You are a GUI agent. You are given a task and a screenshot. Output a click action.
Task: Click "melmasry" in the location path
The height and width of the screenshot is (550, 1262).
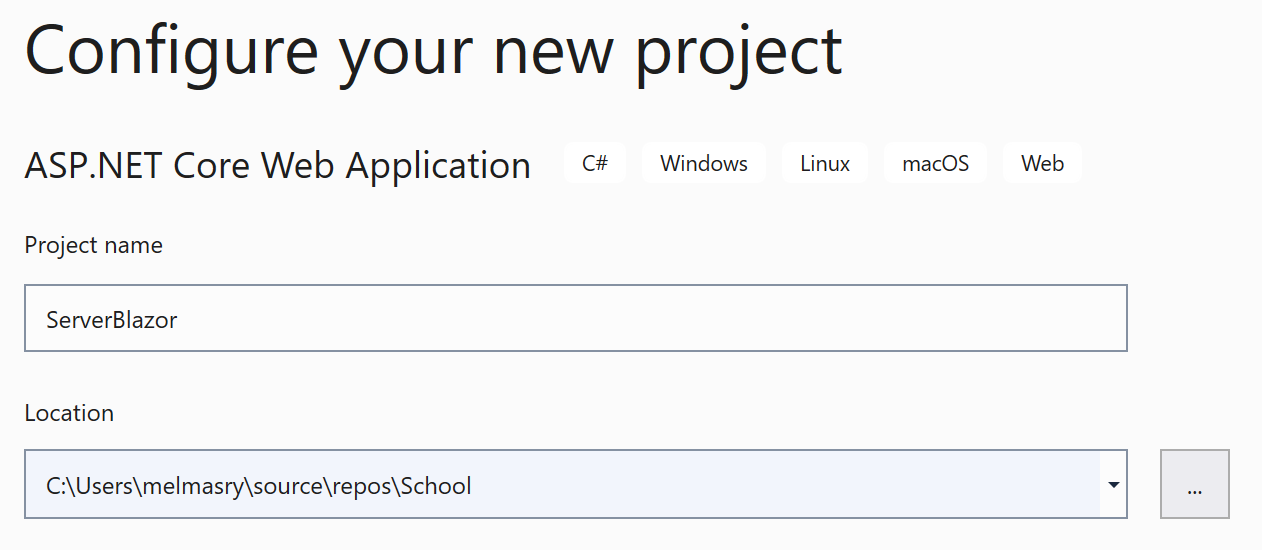tap(195, 487)
